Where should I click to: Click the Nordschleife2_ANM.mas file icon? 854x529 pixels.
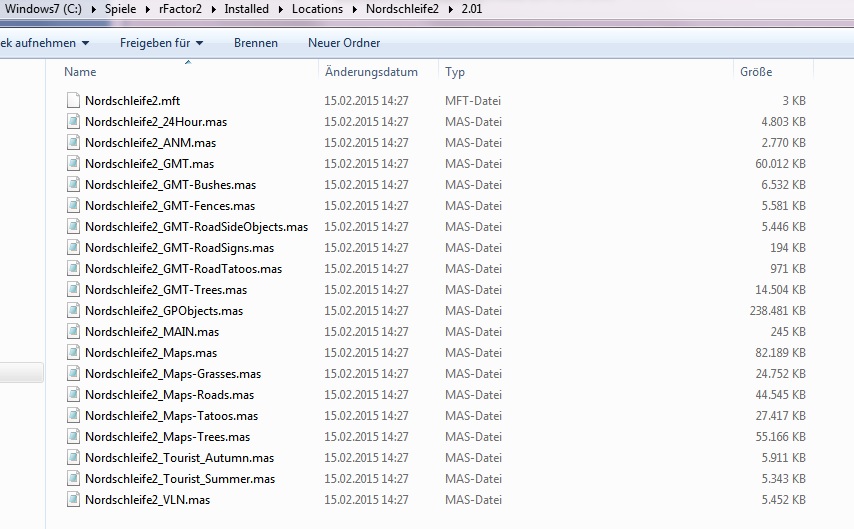73,143
